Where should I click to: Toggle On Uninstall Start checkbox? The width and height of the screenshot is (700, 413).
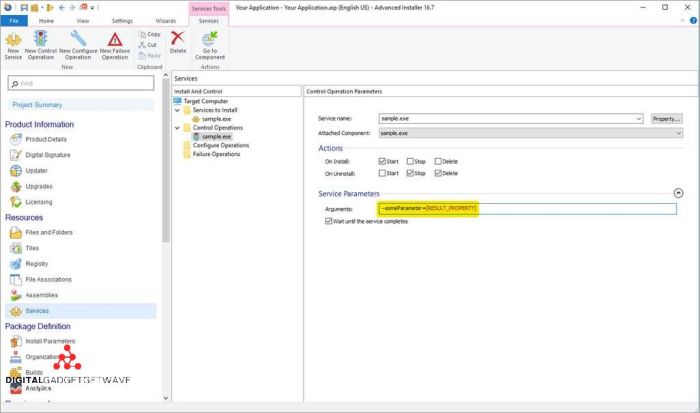click(x=382, y=173)
